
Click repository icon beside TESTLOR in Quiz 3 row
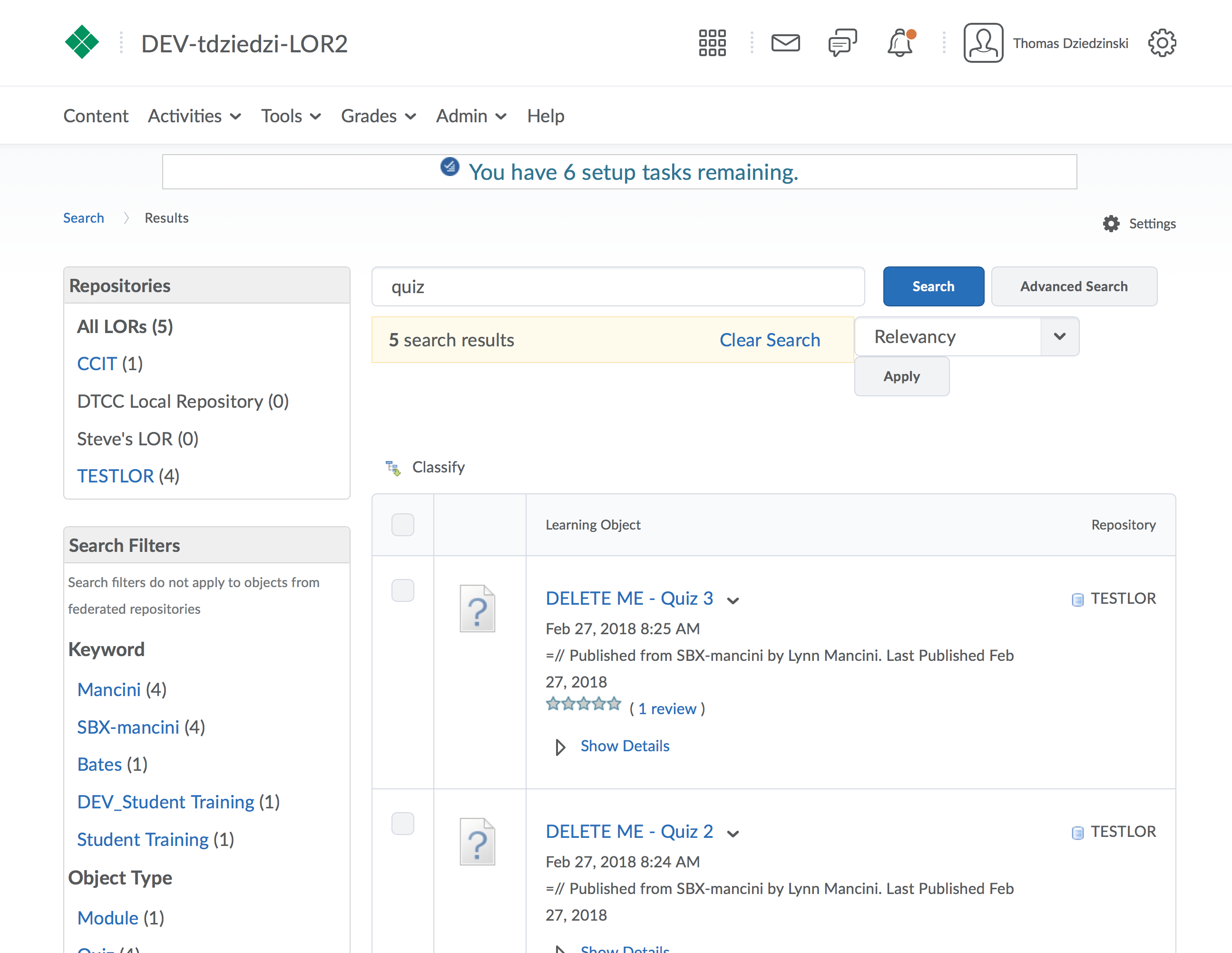tap(1077, 599)
